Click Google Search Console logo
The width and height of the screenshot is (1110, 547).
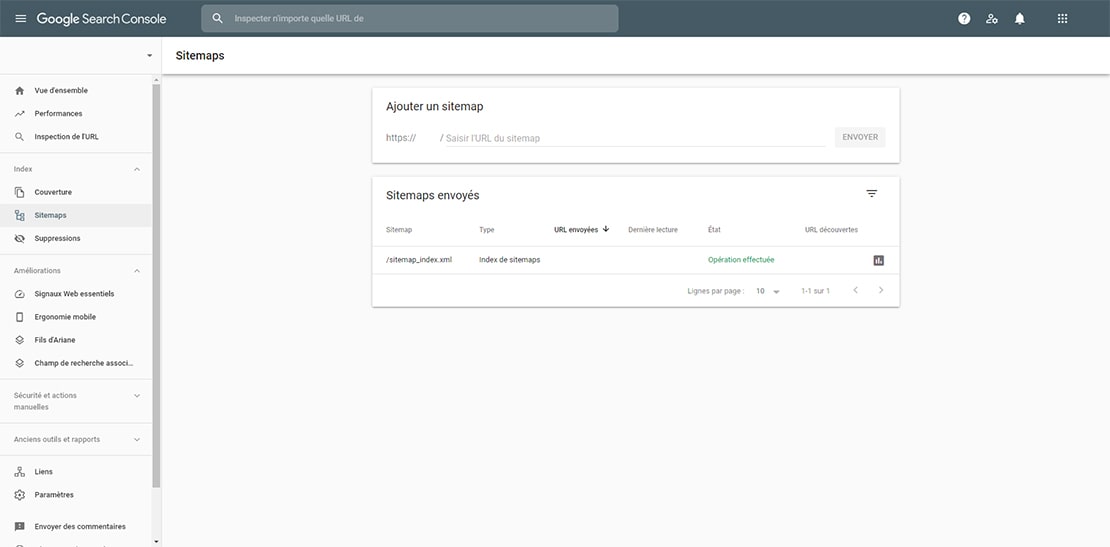[x=101, y=19]
